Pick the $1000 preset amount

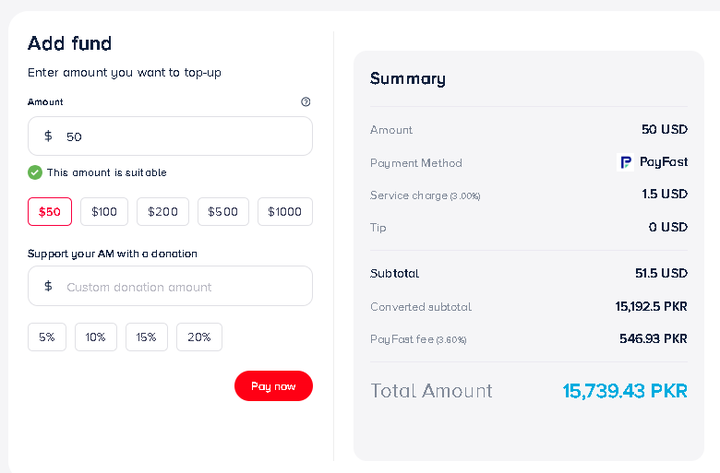(285, 211)
